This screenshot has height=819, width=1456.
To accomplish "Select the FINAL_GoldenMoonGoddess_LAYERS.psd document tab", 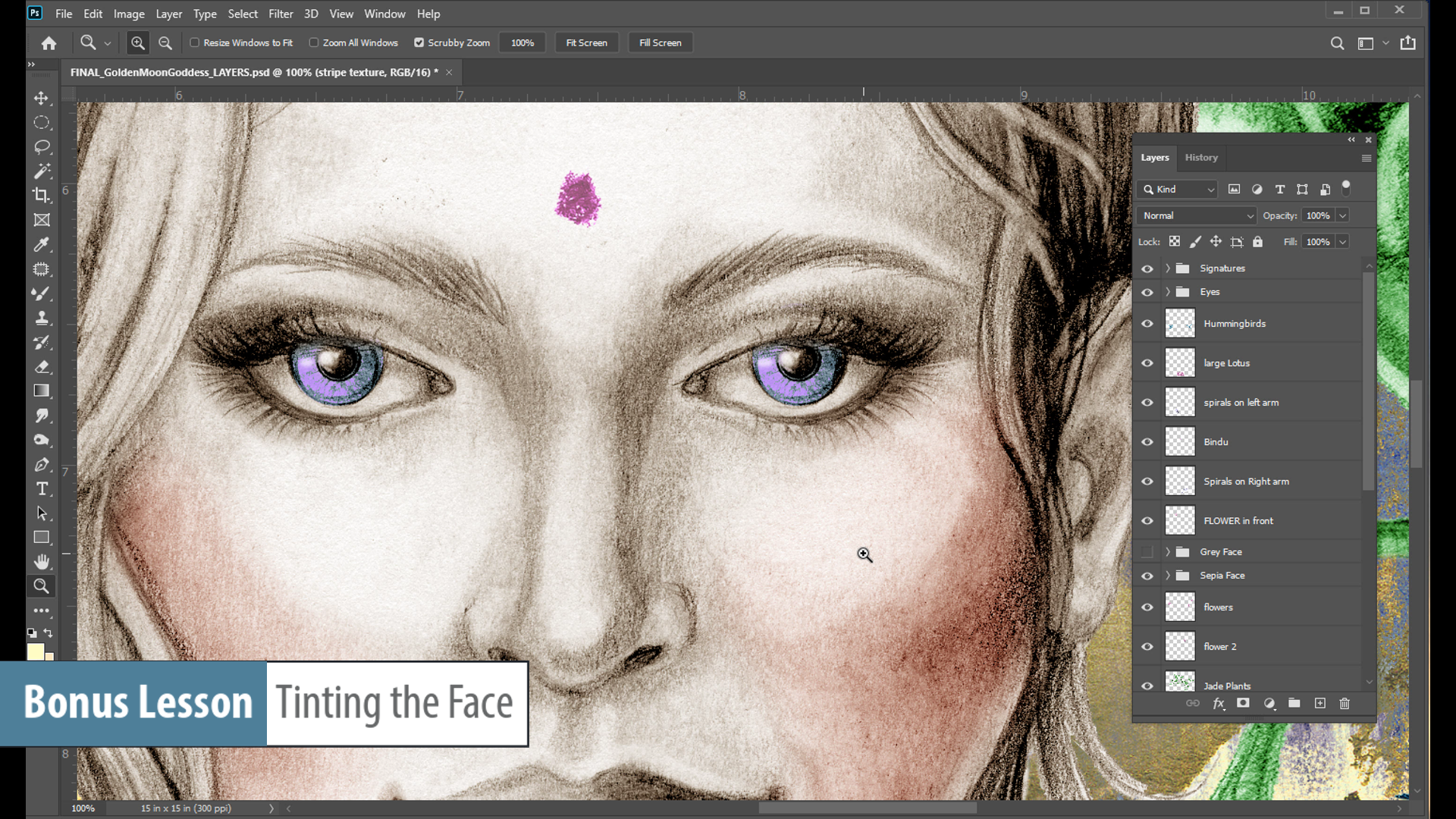I will 254,73.
